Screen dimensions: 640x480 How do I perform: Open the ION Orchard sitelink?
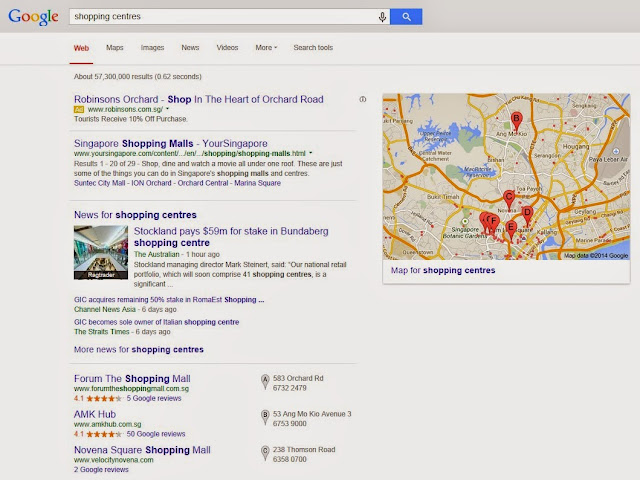[x=151, y=183]
